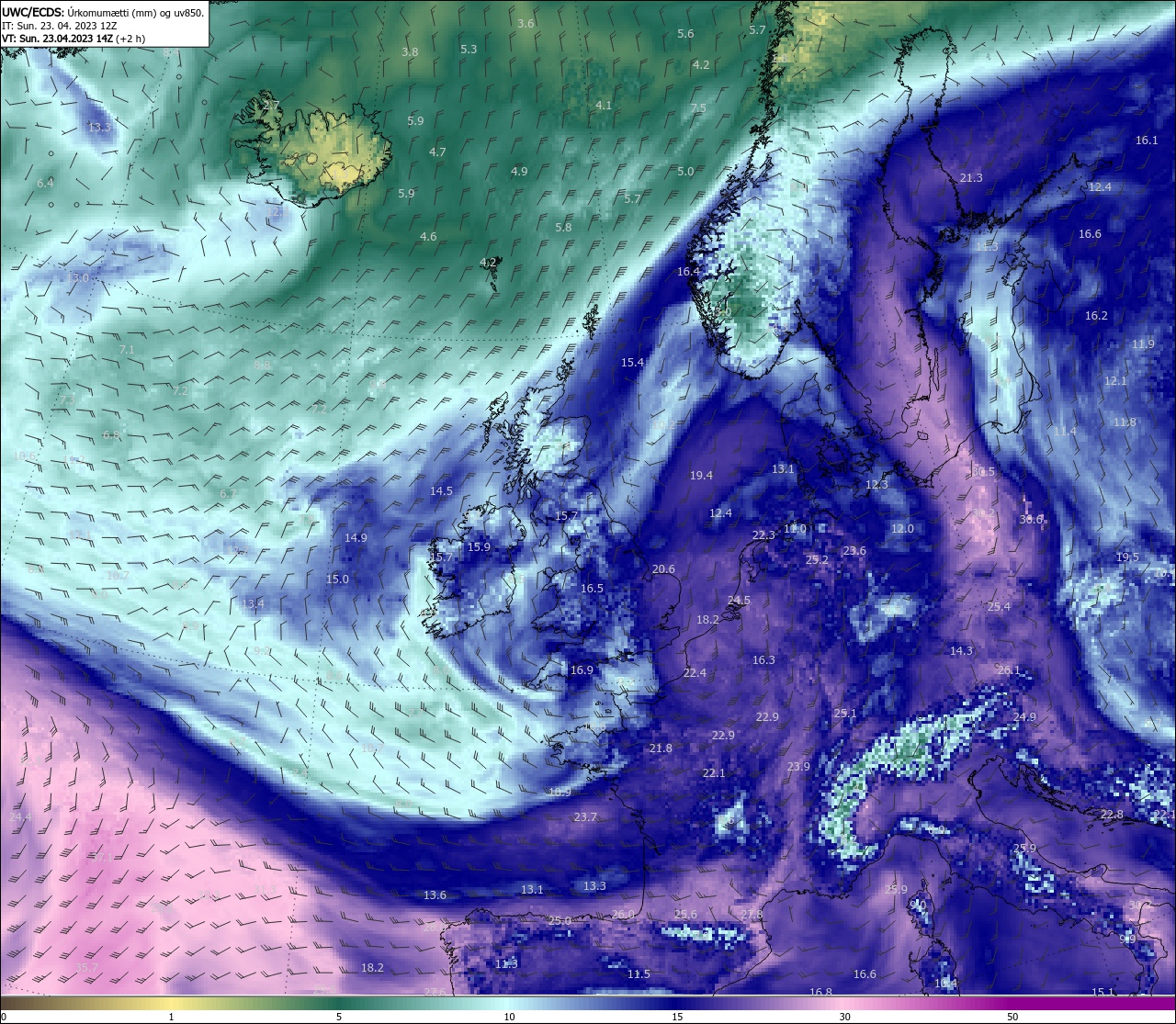Click map value 11.5
Screen dimensions: 1176x1024
point(639,973)
